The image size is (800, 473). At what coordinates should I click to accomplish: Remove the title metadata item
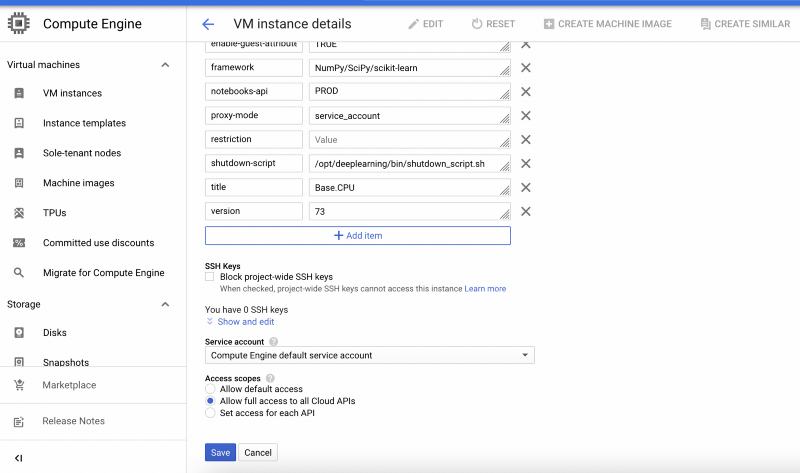526,188
